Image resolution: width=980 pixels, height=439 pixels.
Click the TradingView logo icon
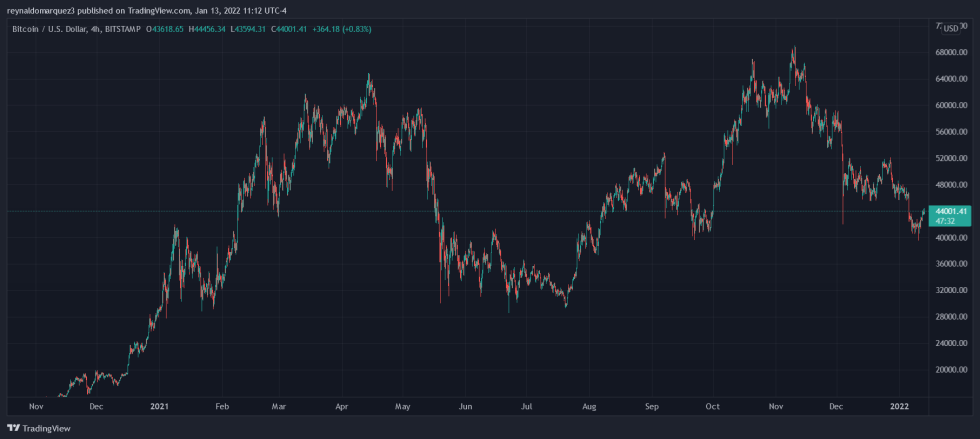coord(13,429)
